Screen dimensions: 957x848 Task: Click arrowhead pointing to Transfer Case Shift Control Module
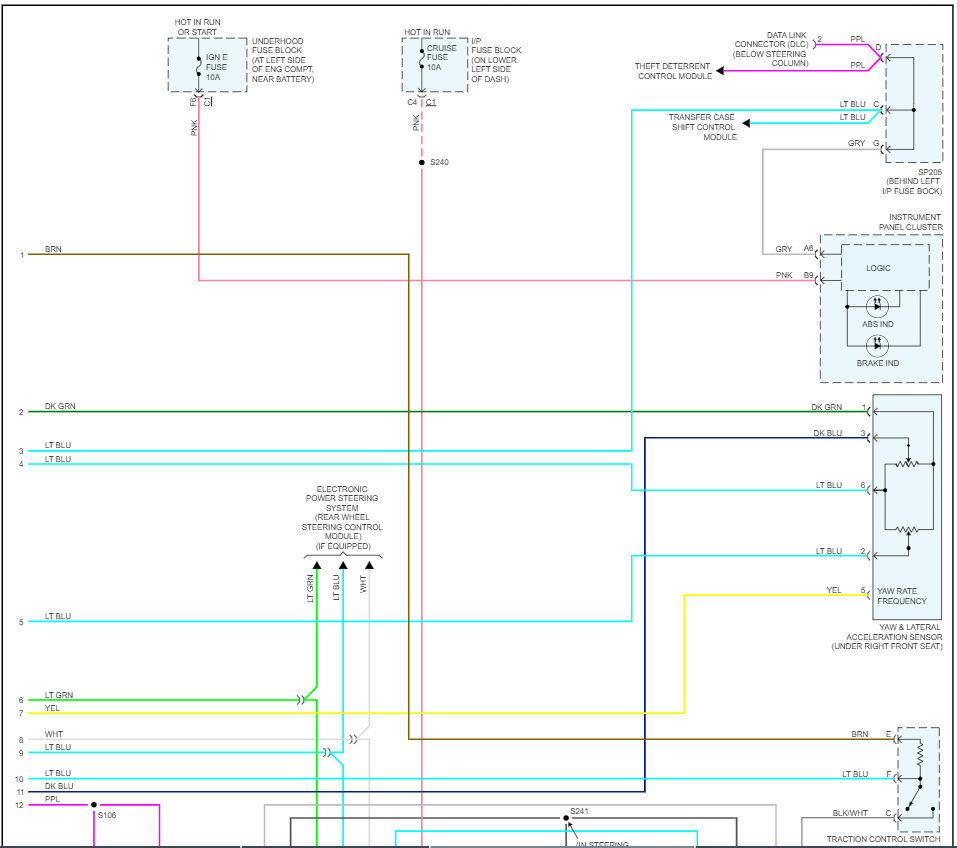pos(746,123)
